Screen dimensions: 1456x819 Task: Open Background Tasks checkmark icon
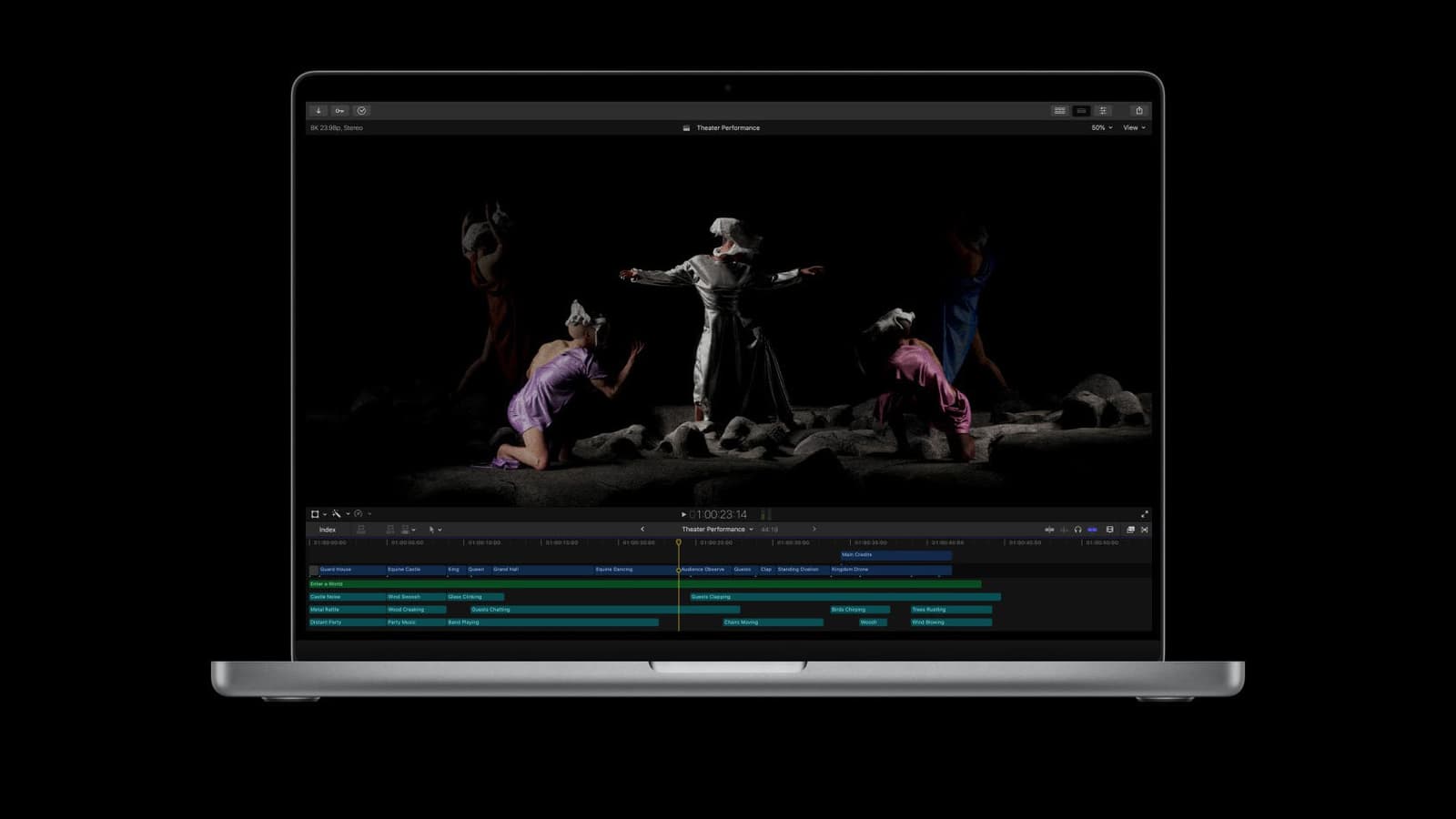click(361, 111)
